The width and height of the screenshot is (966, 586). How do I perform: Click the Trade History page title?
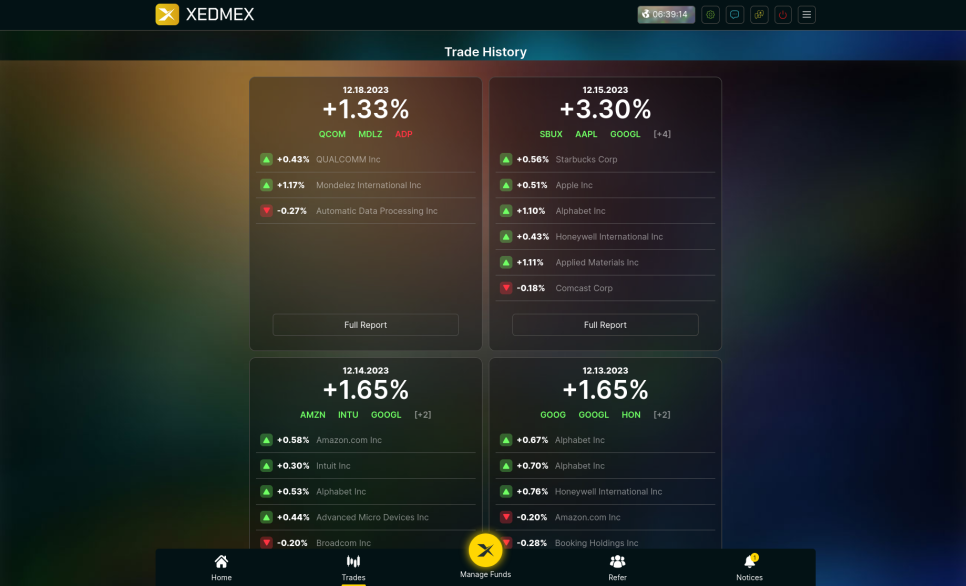[x=485, y=52]
